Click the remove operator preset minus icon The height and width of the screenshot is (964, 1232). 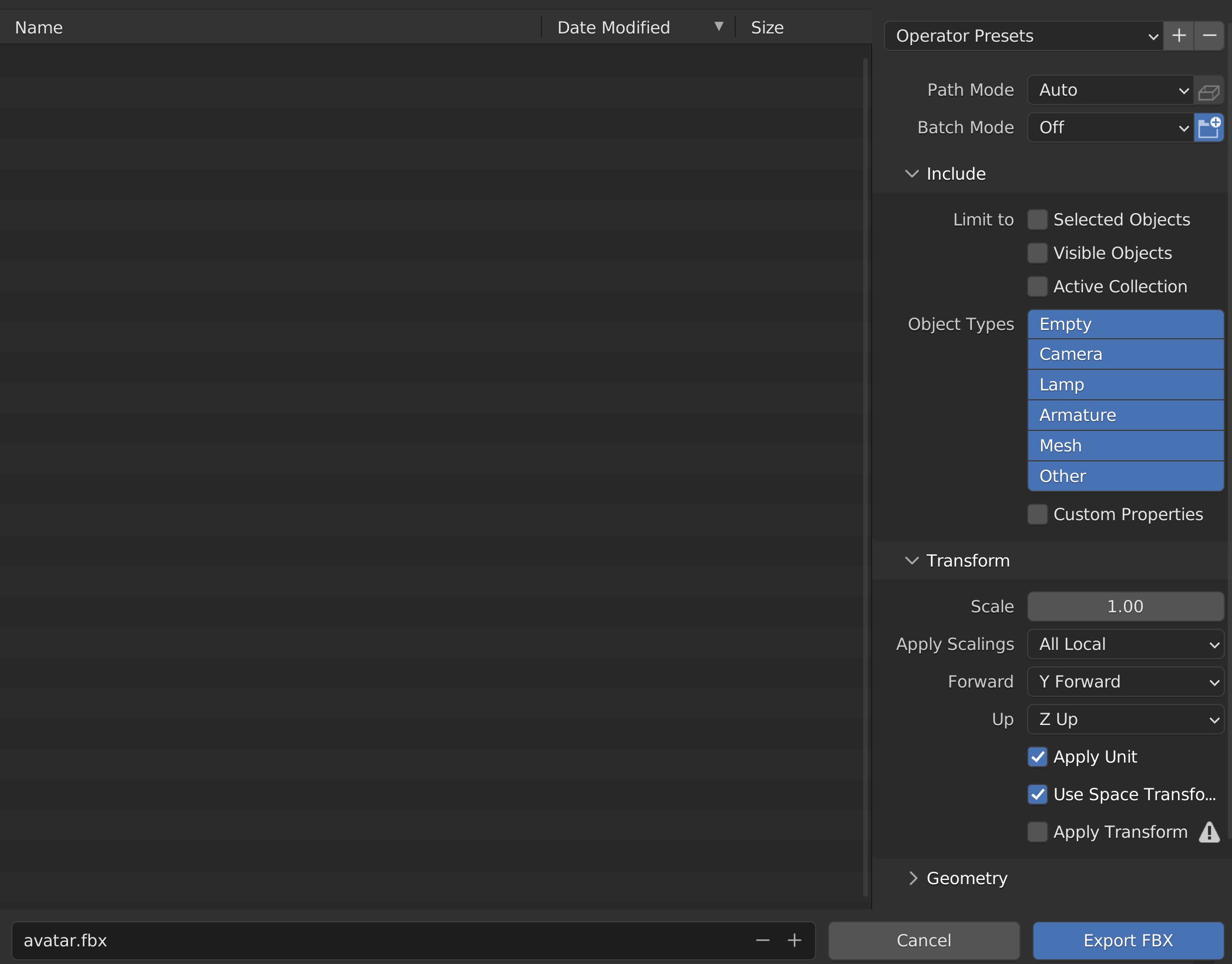coord(1209,36)
